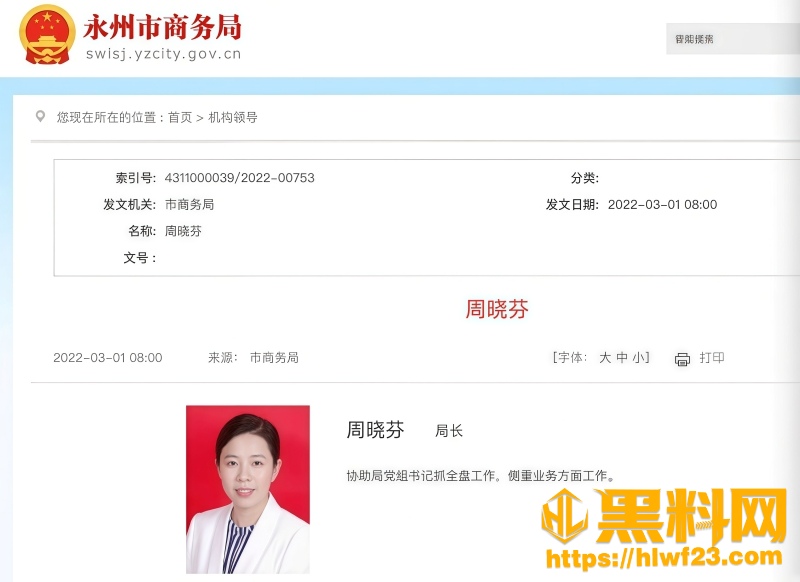Click the 打印 print link

712,358
